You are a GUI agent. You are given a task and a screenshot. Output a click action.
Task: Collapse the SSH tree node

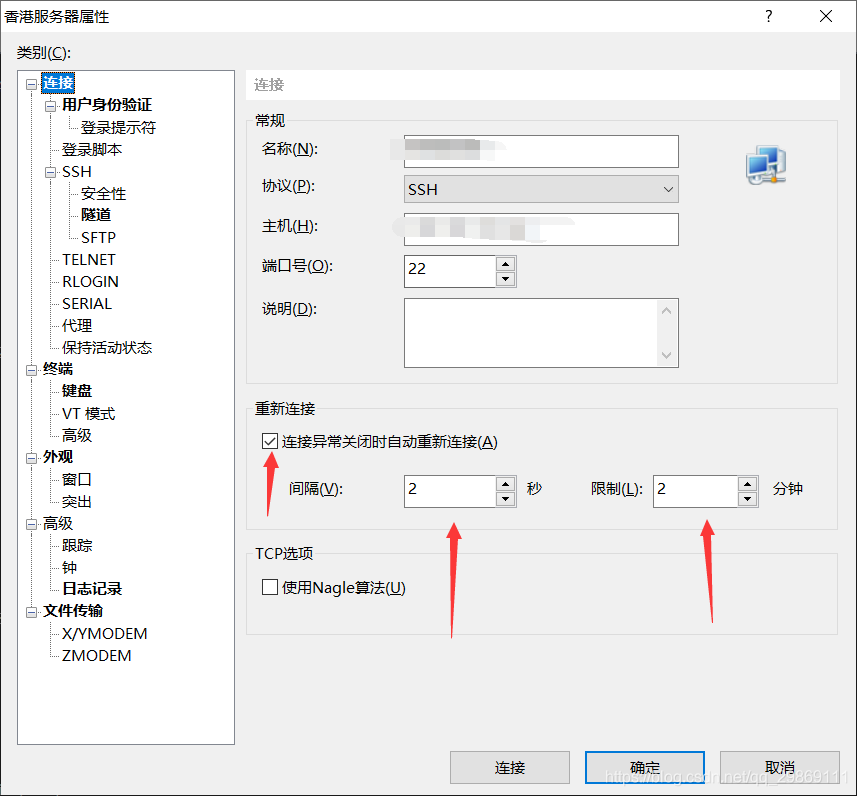tap(51, 172)
